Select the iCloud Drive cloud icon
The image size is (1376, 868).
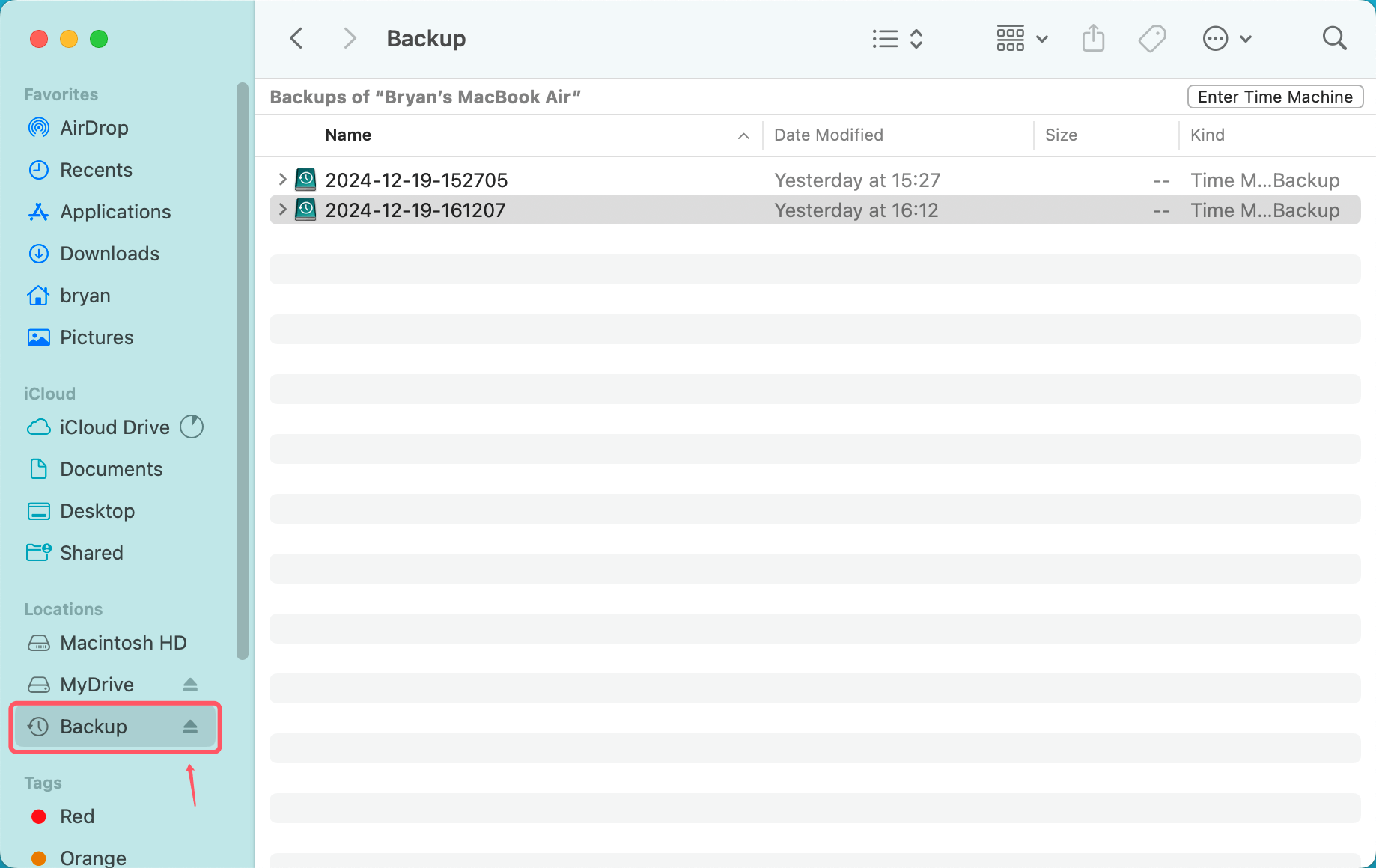pyautogui.click(x=39, y=427)
